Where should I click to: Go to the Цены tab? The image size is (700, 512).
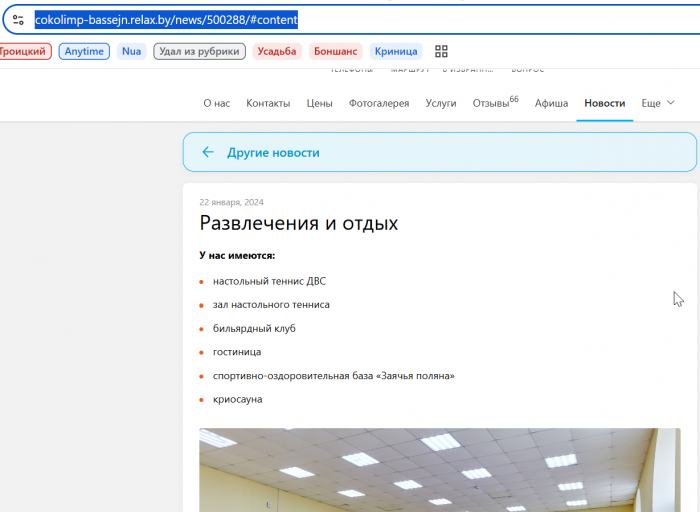[x=319, y=103]
